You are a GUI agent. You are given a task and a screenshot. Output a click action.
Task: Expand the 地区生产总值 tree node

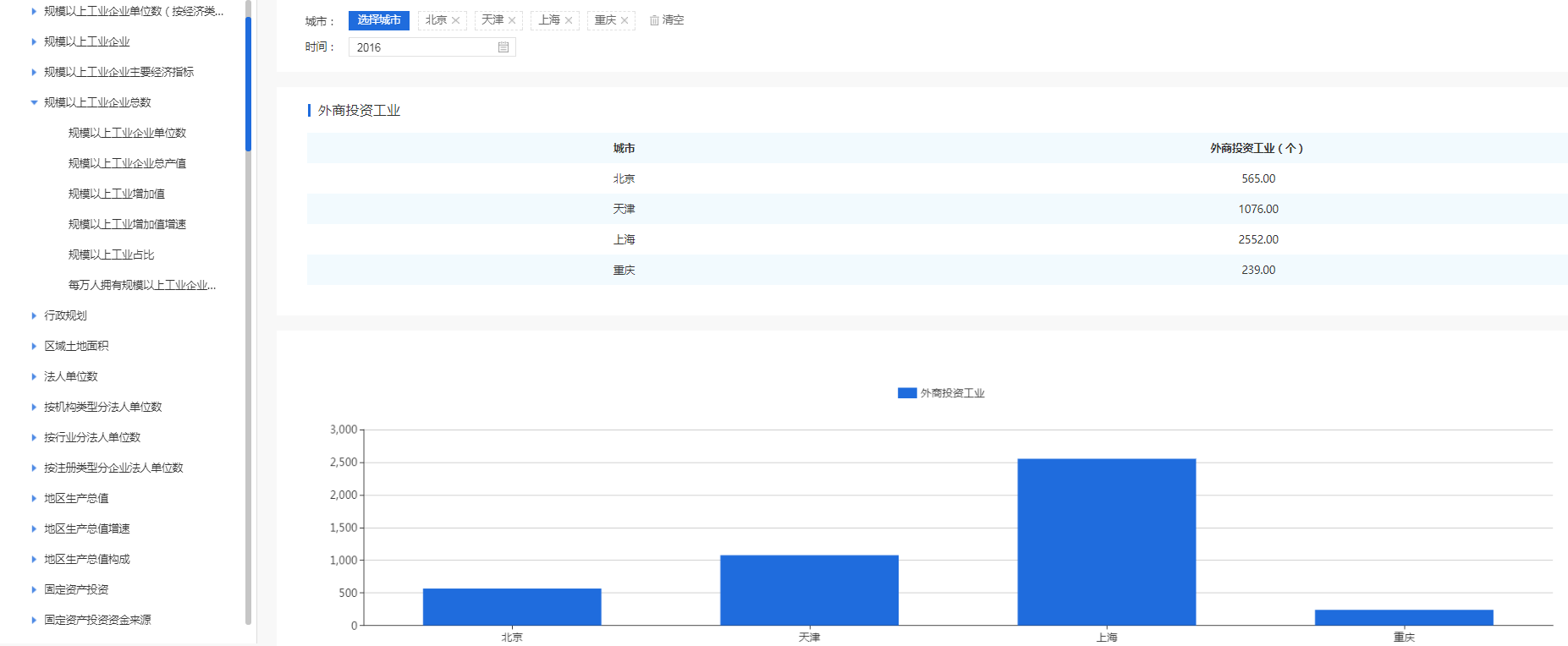click(x=34, y=498)
